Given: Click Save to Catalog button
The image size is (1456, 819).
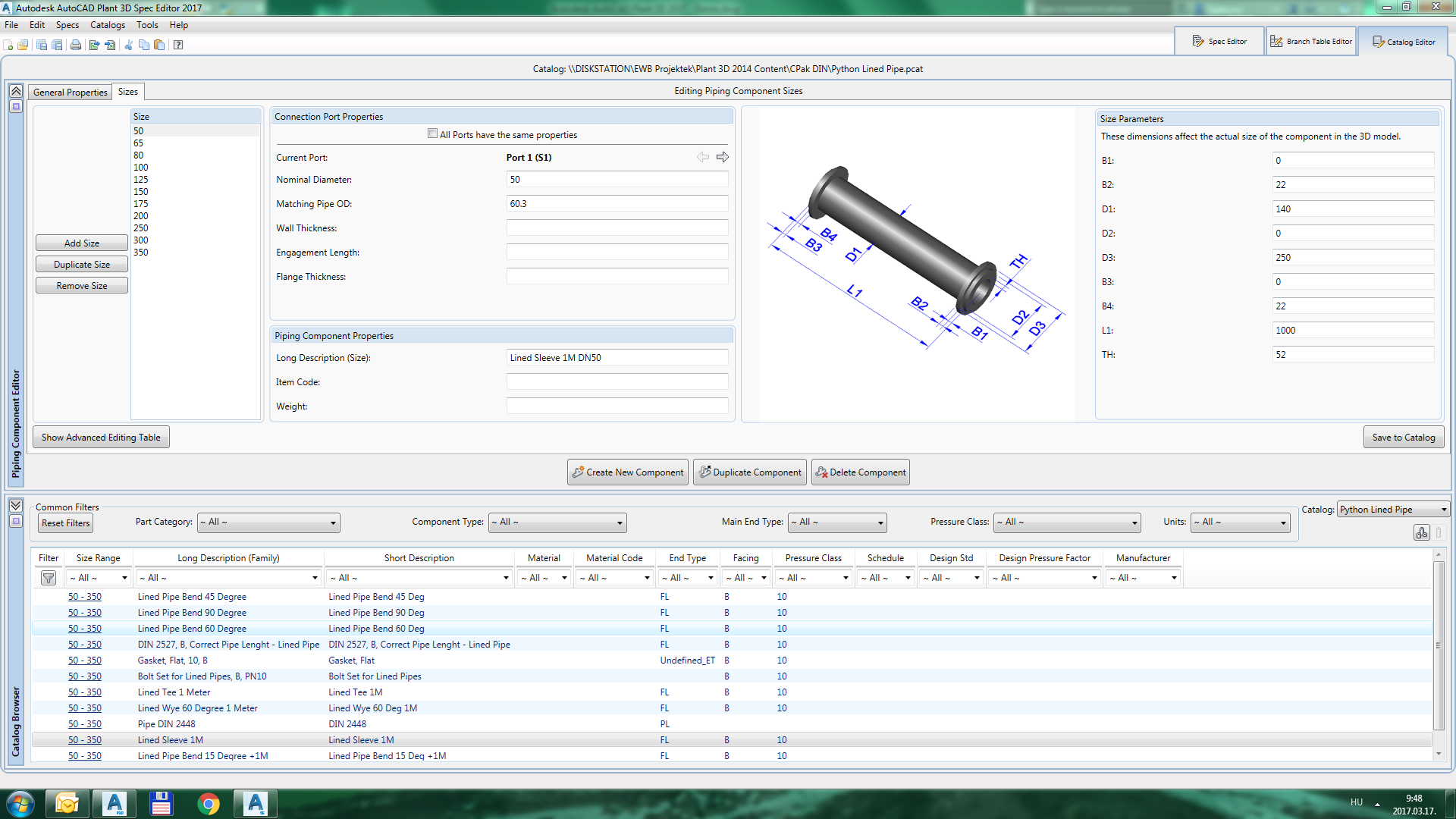Looking at the screenshot, I should point(1403,438).
